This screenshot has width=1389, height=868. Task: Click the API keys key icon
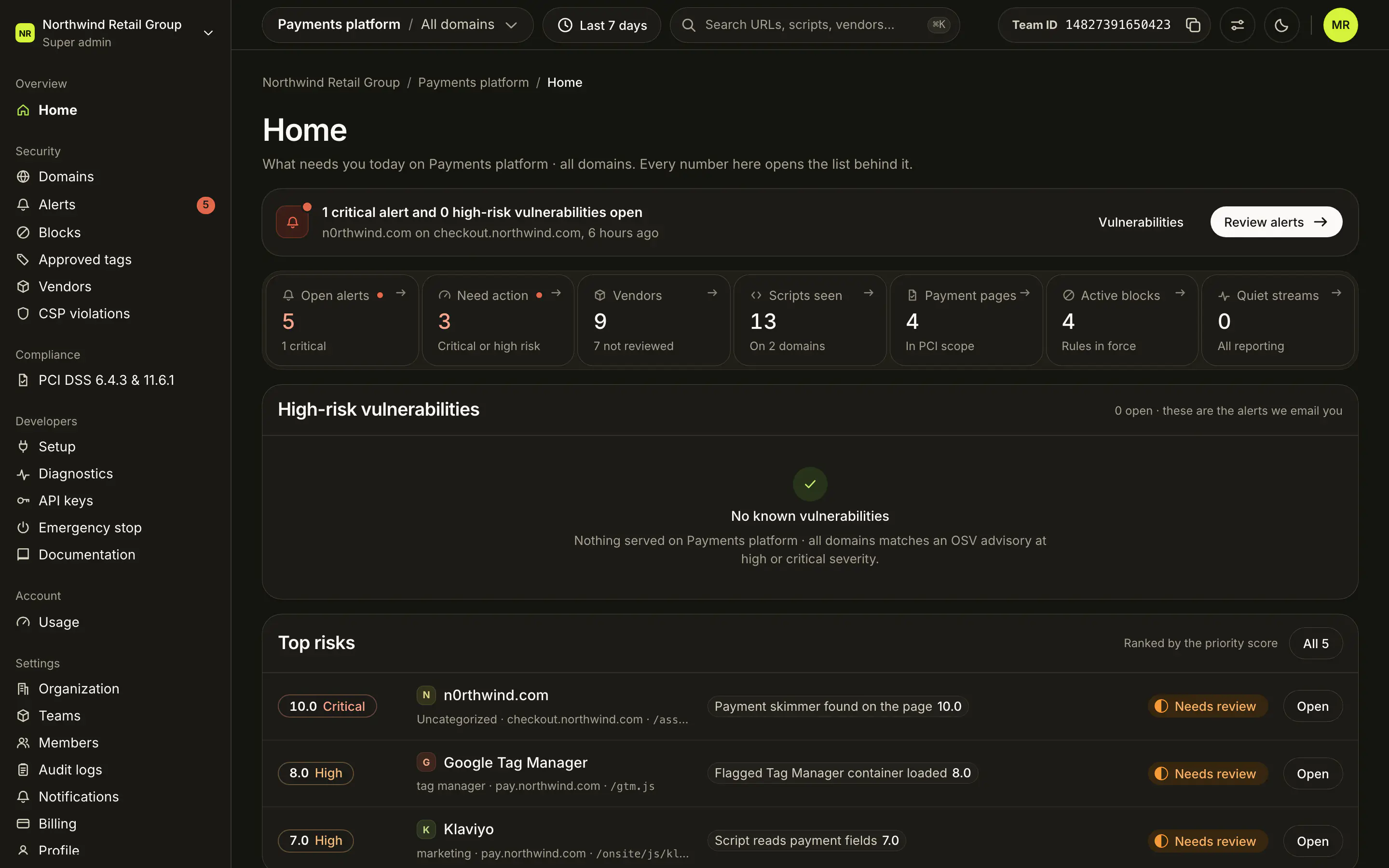click(x=23, y=501)
